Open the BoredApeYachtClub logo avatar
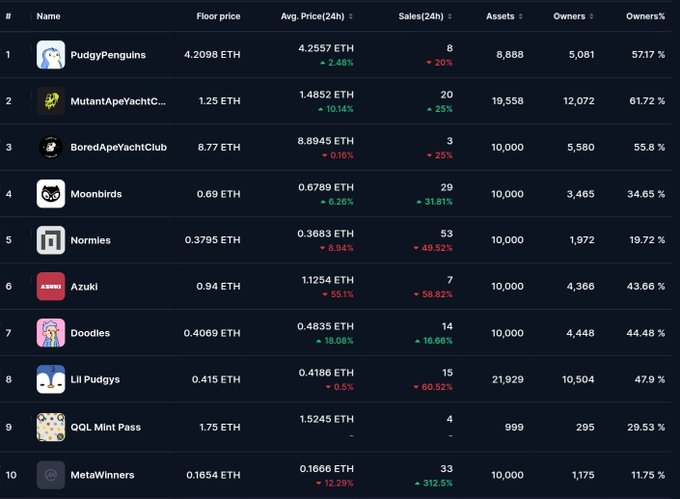The height and width of the screenshot is (499, 680). click(x=51, y=147)
